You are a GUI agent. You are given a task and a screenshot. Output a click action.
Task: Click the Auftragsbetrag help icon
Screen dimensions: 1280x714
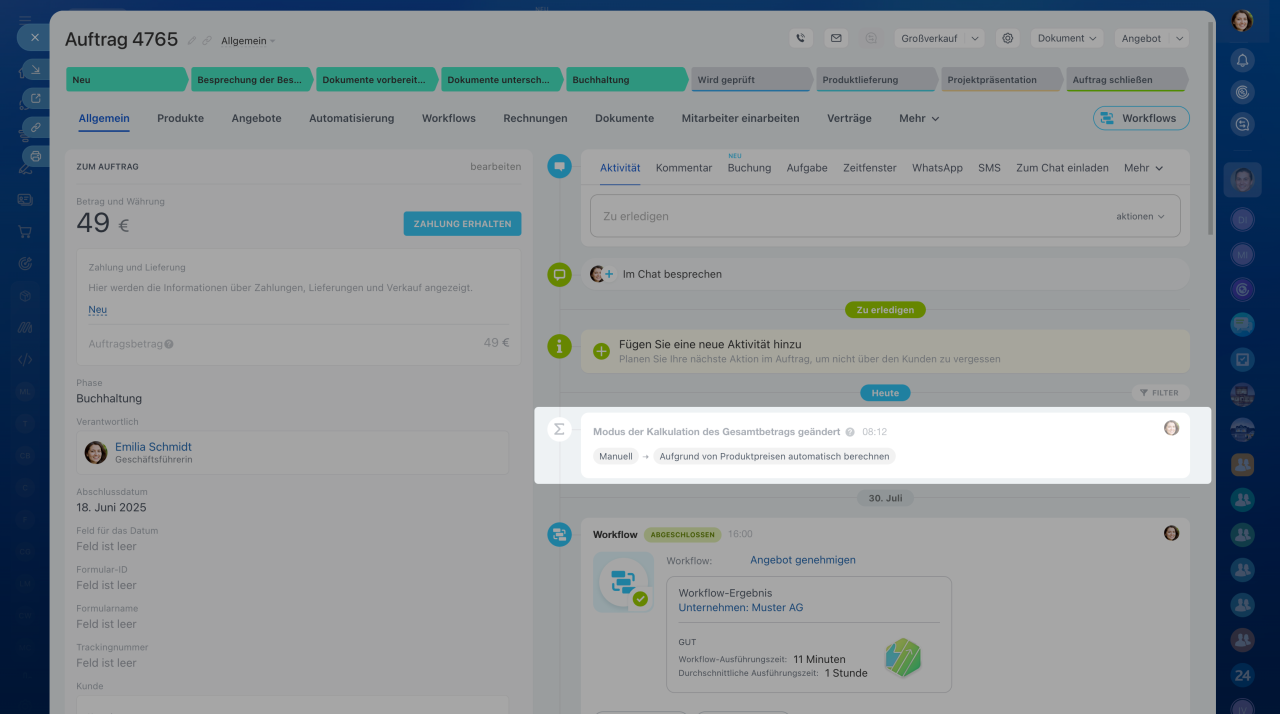(169, 344)
